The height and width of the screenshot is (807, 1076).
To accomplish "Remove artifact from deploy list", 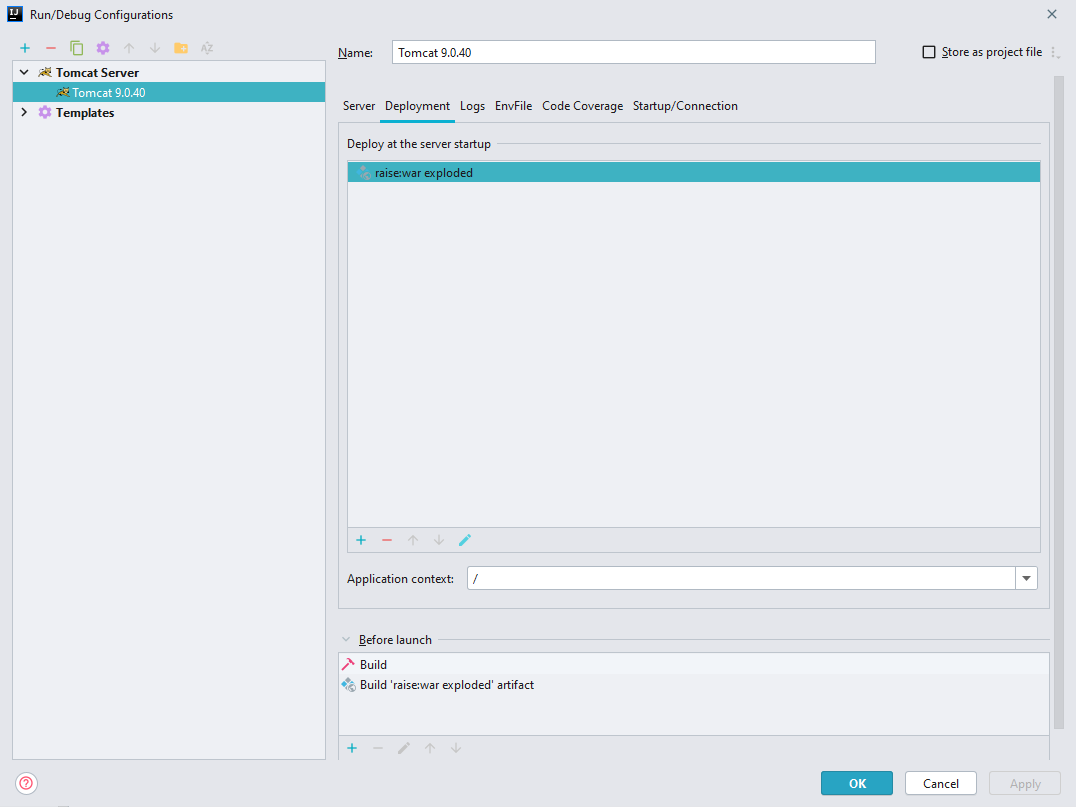I will coord(387,540).
